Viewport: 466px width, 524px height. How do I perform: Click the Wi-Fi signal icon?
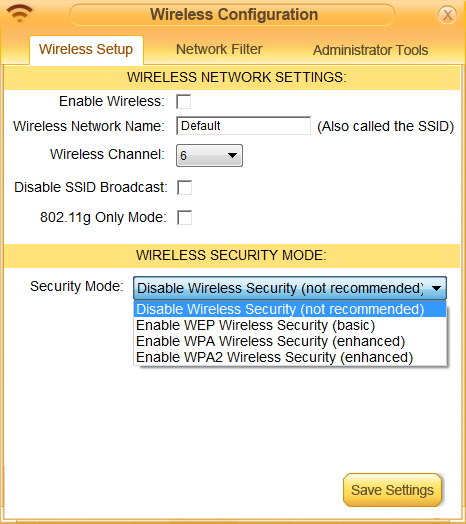click(x=20, y=13)
